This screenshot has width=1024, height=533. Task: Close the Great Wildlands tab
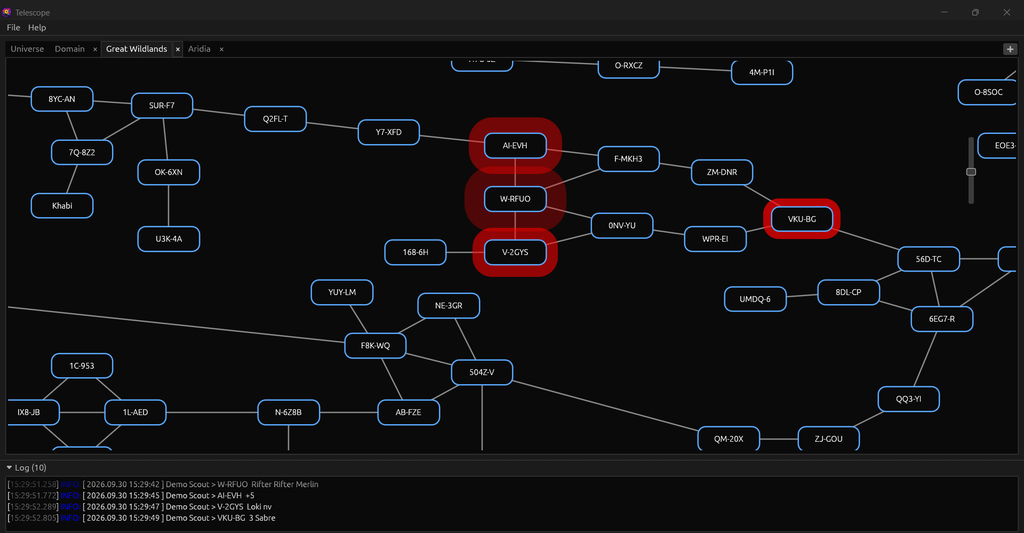click(x=178, y=49)
